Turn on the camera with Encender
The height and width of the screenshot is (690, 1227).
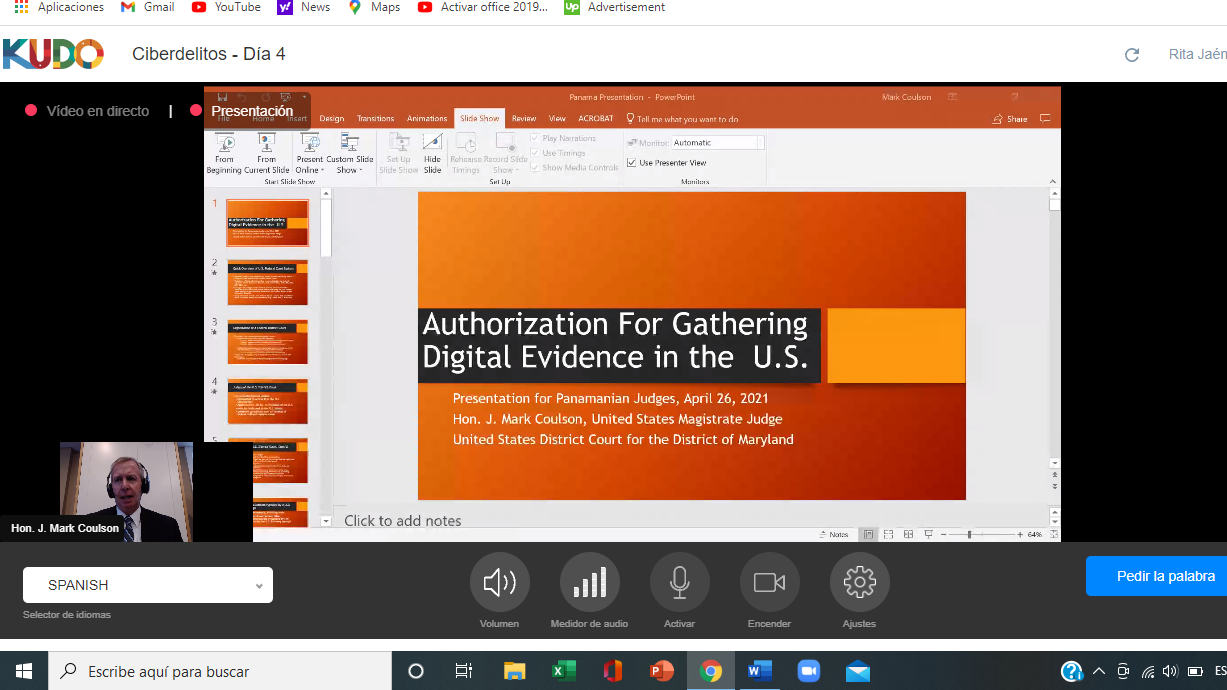770,582
